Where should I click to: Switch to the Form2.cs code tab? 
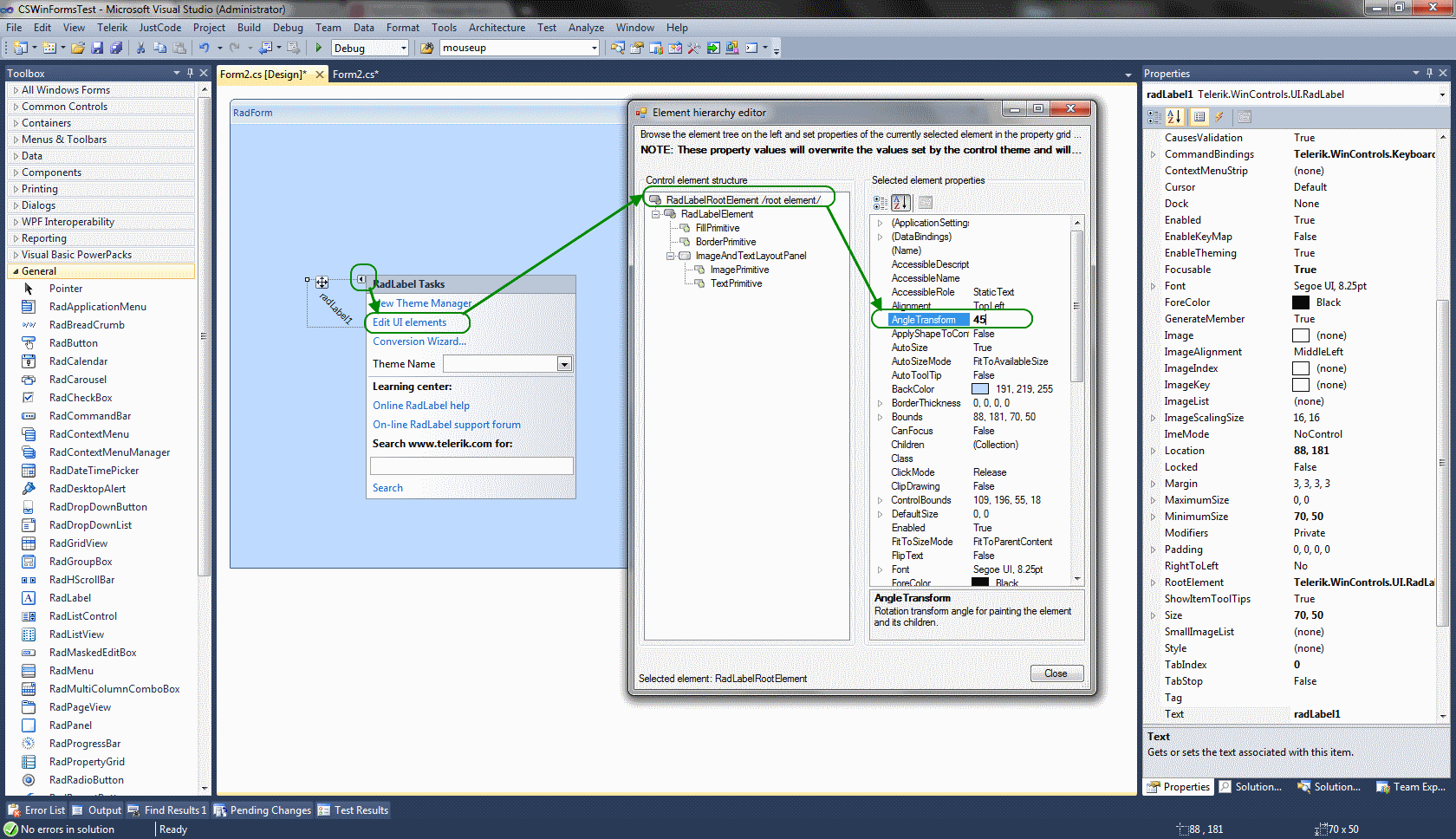point(355,75)
